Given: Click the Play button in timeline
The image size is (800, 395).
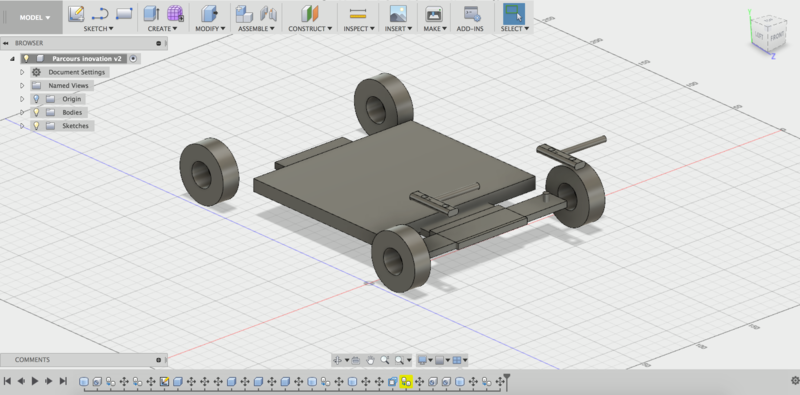Looking at the screenshot, I should point(35,381).
